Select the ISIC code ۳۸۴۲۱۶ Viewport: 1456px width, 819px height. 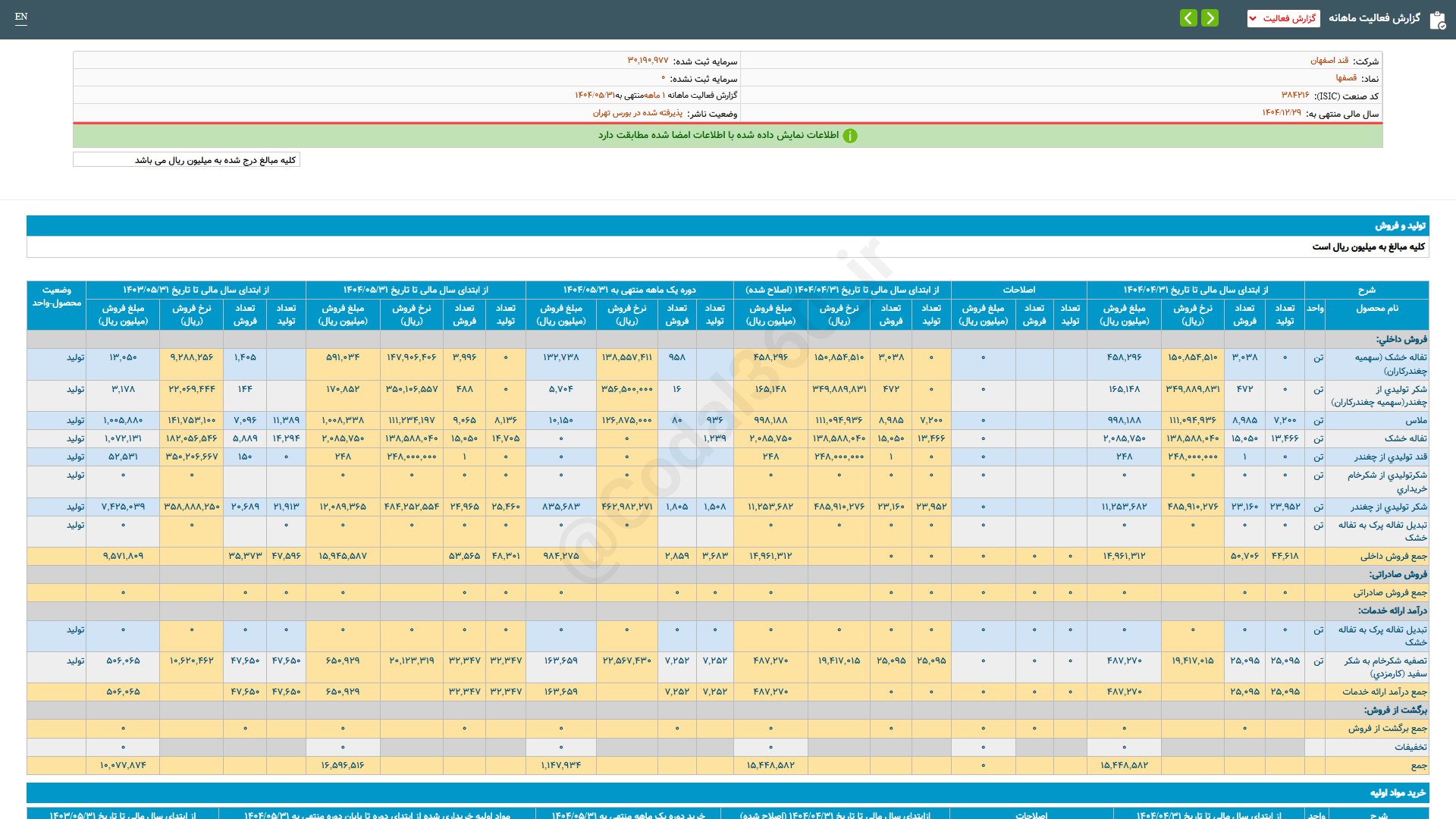(1295, 96)
